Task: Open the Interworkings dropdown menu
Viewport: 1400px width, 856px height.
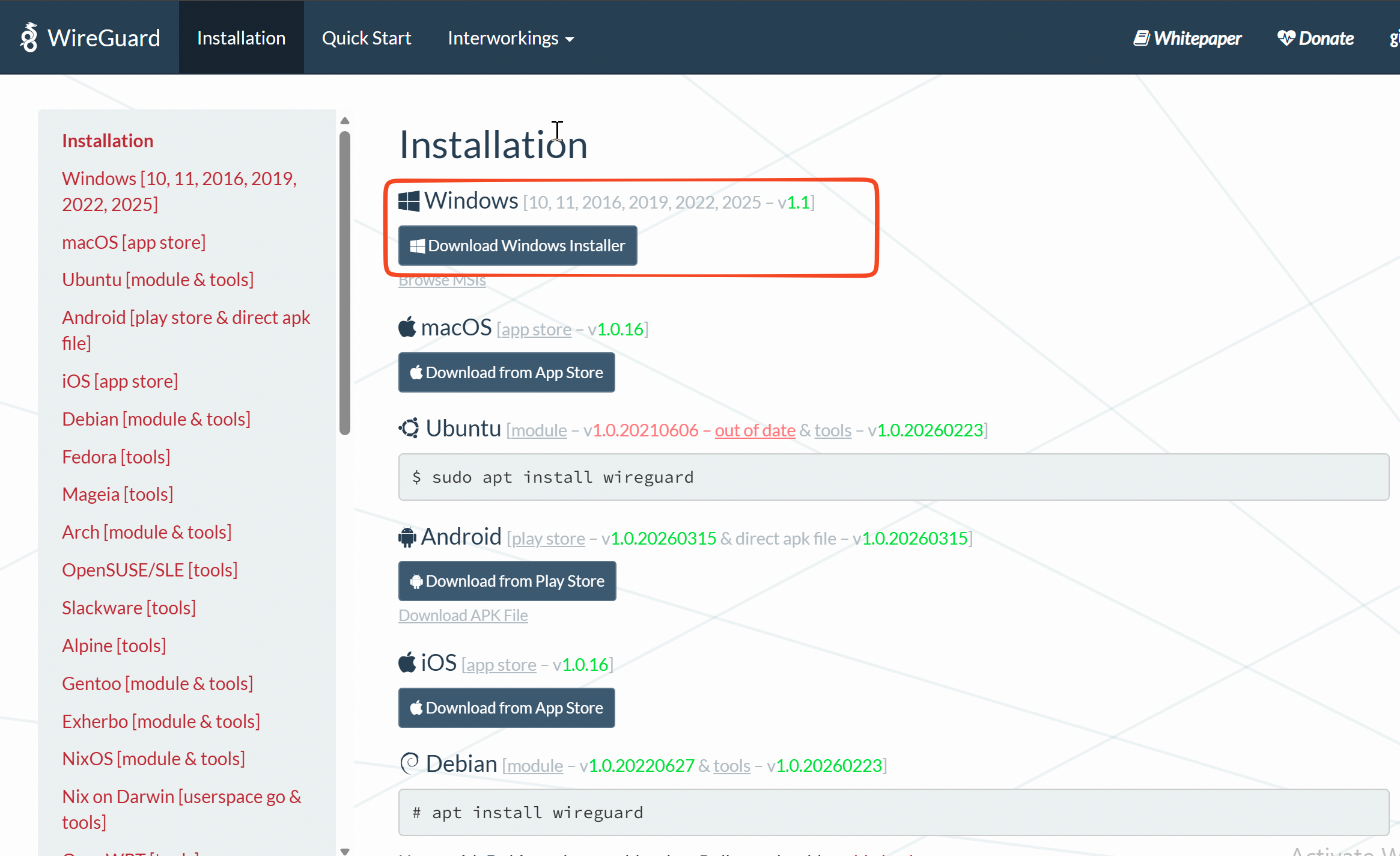Action: pos(511,38)
